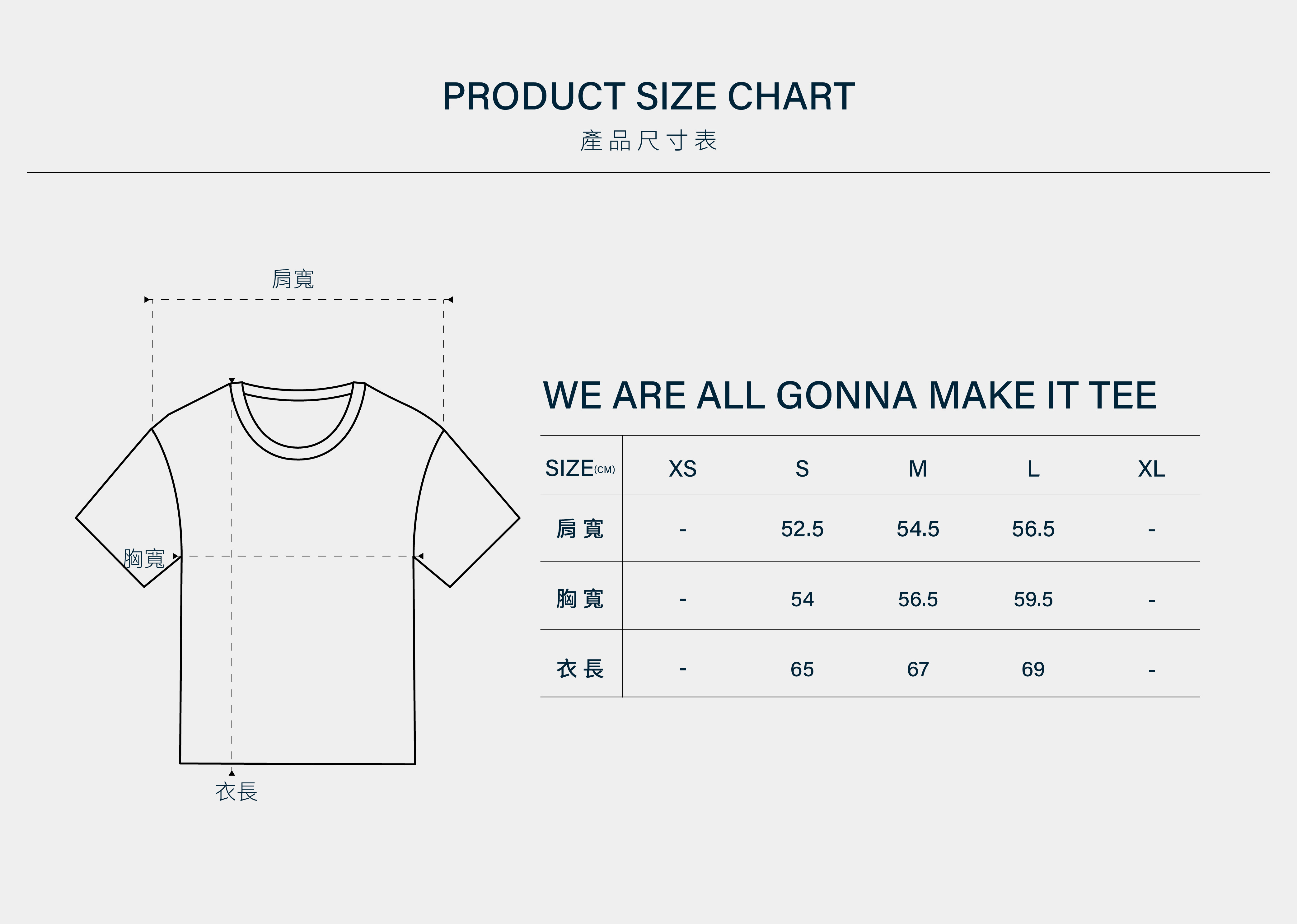Click the 54.5 value in the M column

tap(917, 529)
